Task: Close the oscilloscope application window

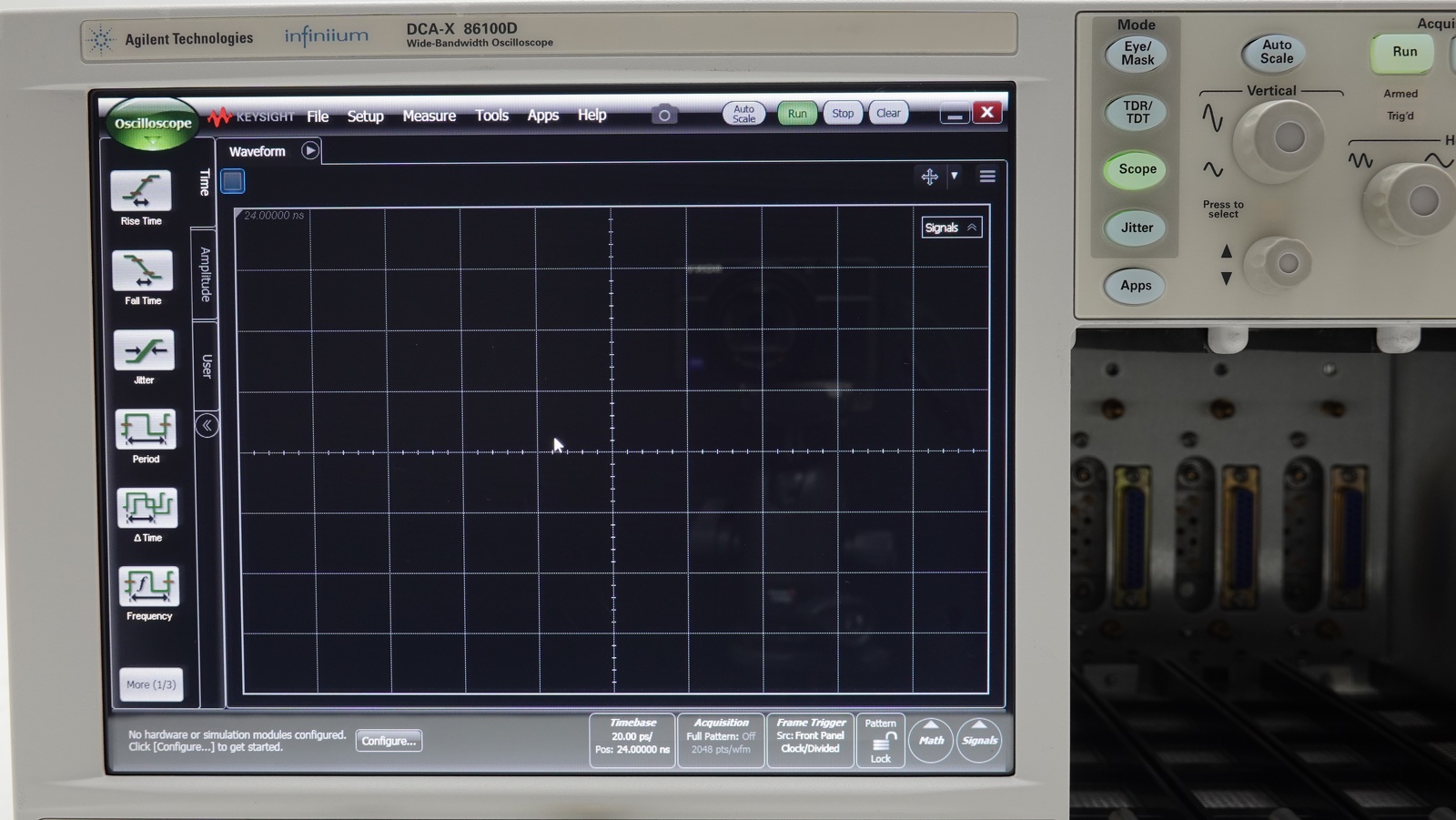Action: click(986, 112)
